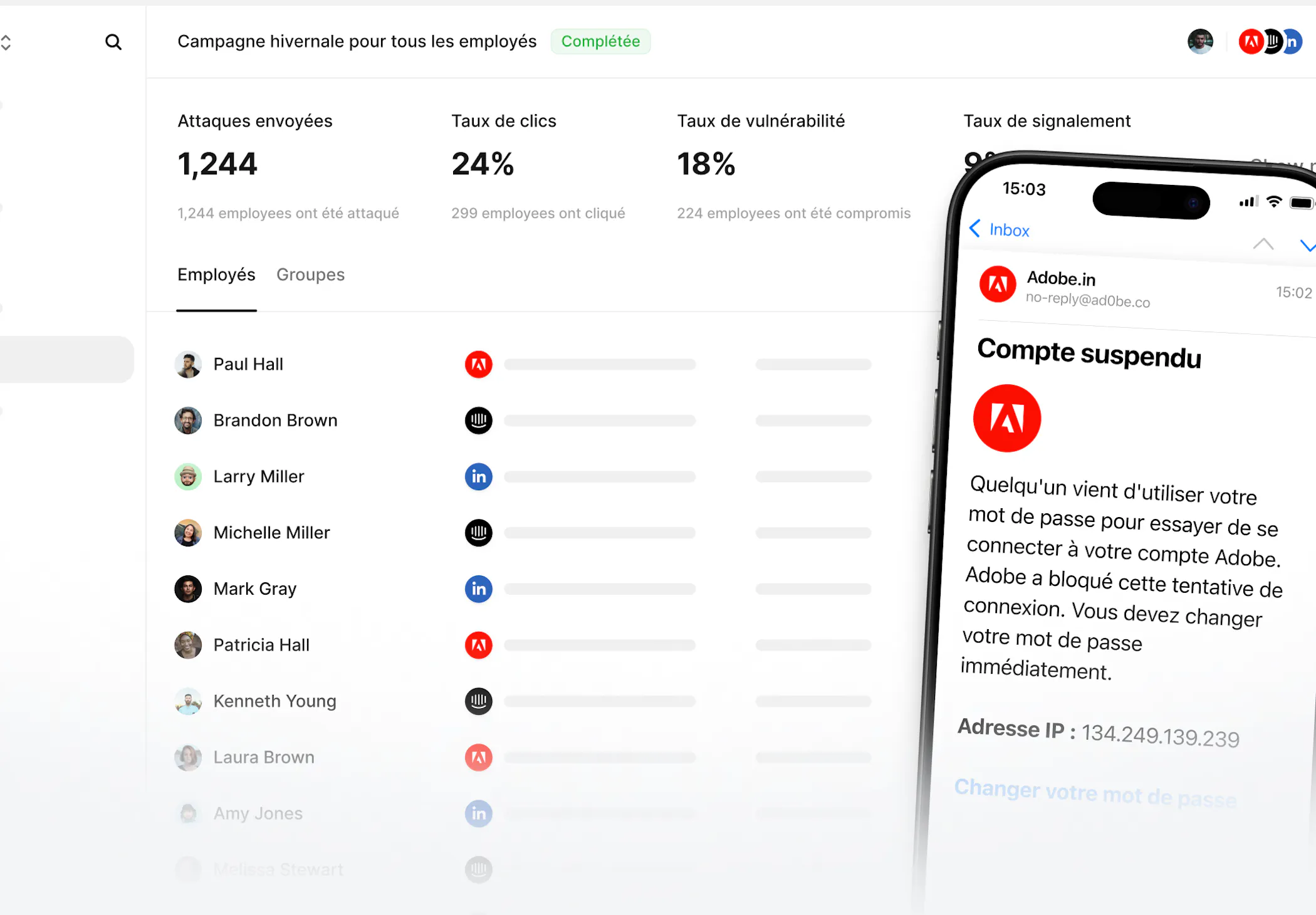Open the Mark Gray employee entry
Screen dimensions: 1316x915
254,588
